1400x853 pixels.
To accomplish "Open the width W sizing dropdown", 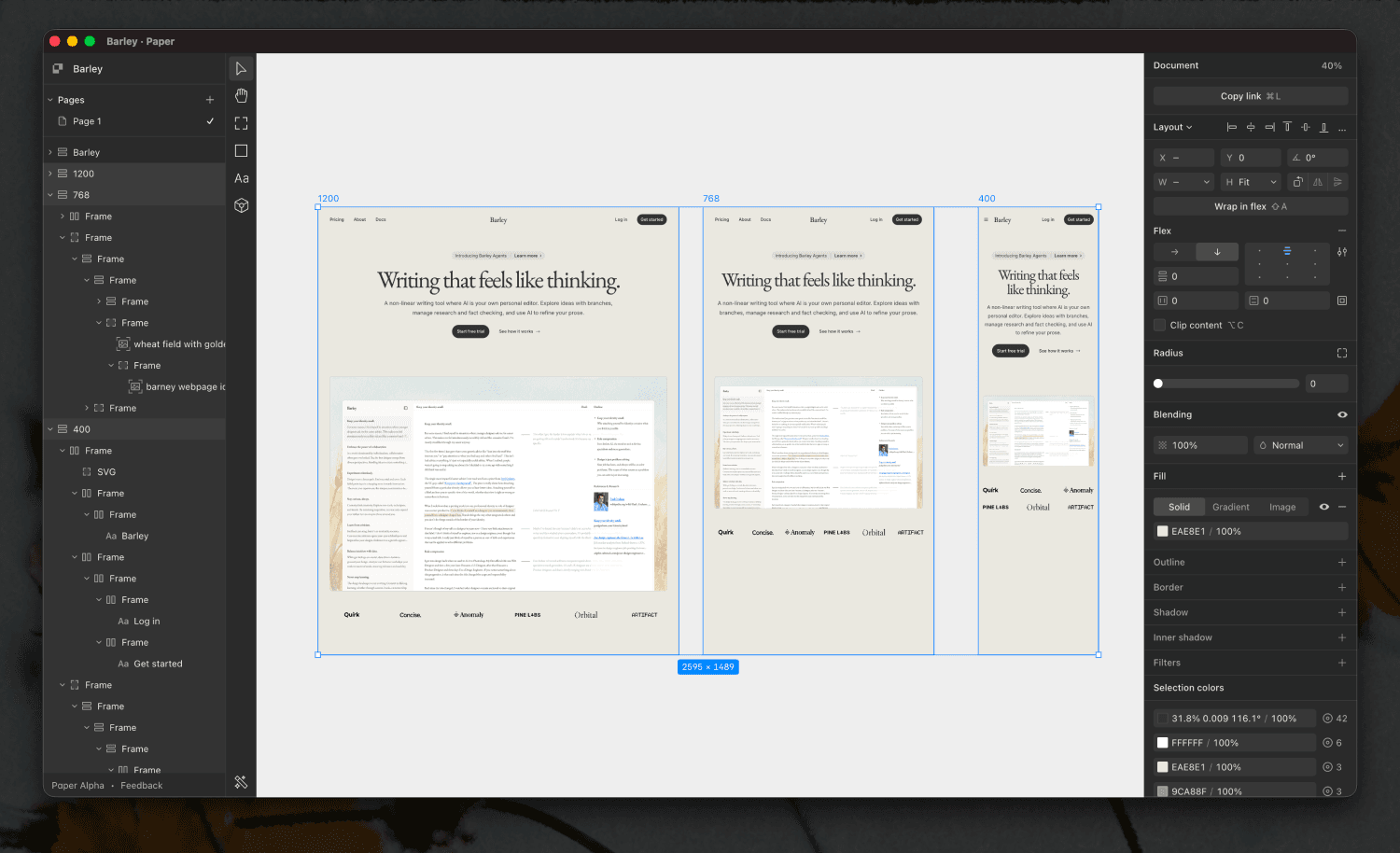I will 1206,182.
